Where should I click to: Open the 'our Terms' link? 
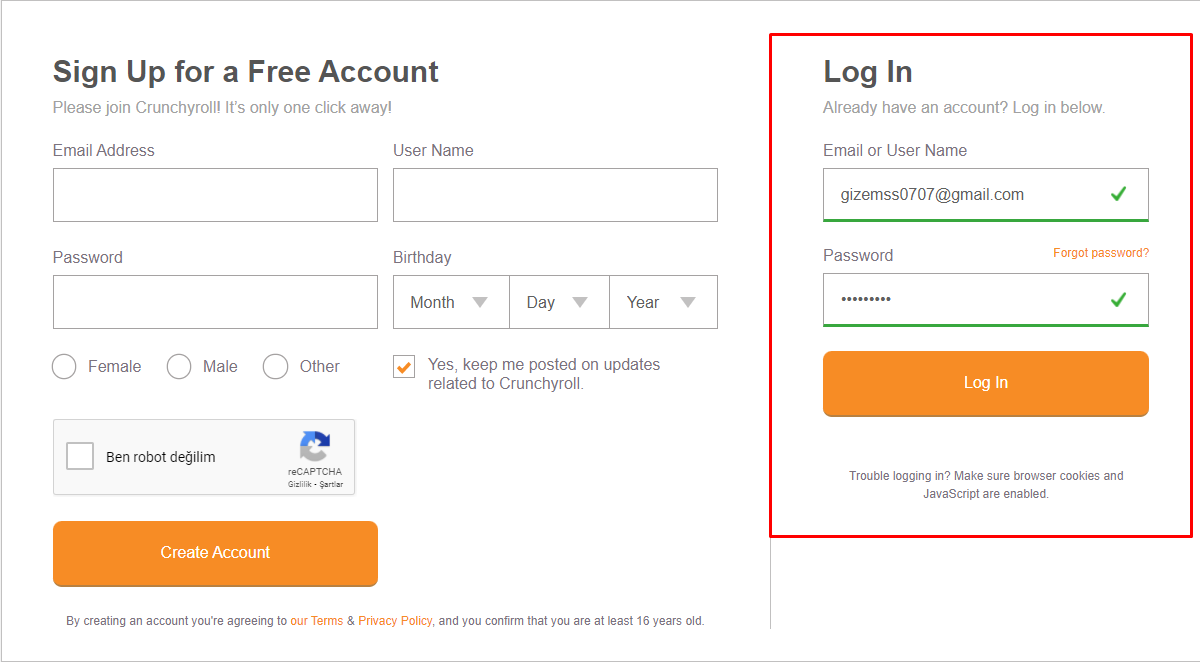point(317,621)
